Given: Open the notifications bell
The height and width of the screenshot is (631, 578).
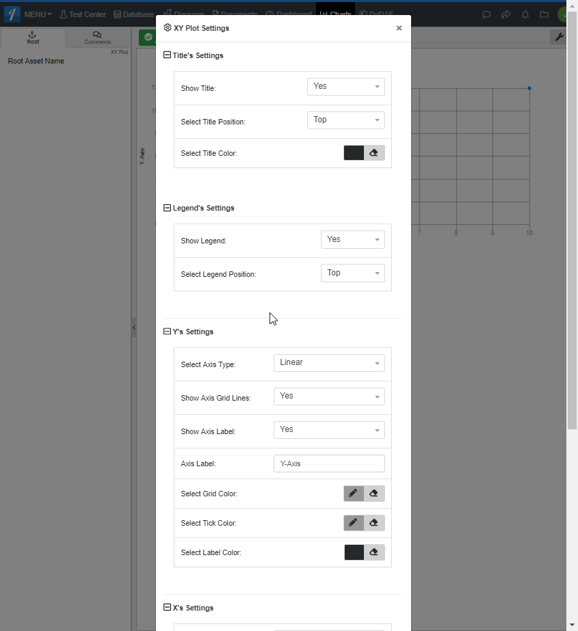Looking at the screenshot, I should pos(525,15).
